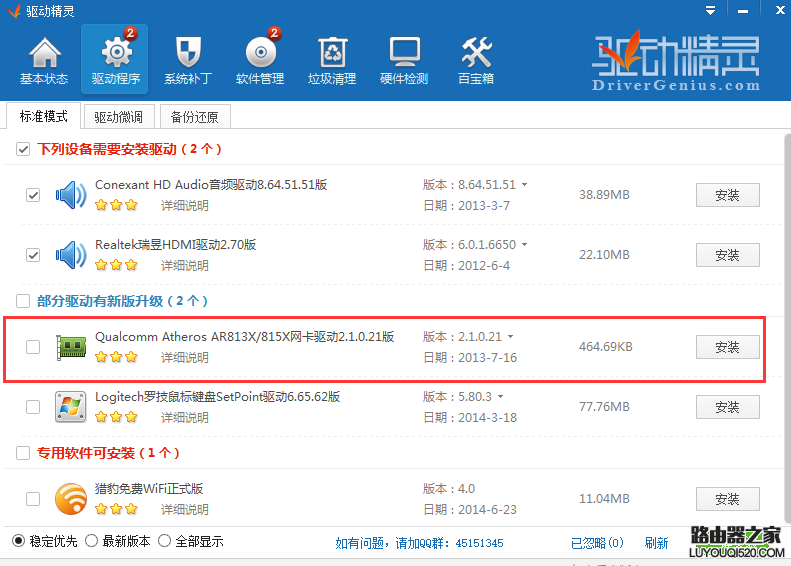
Task: Click the QQ群 45151345 help link
Action: tap(419, 543)
